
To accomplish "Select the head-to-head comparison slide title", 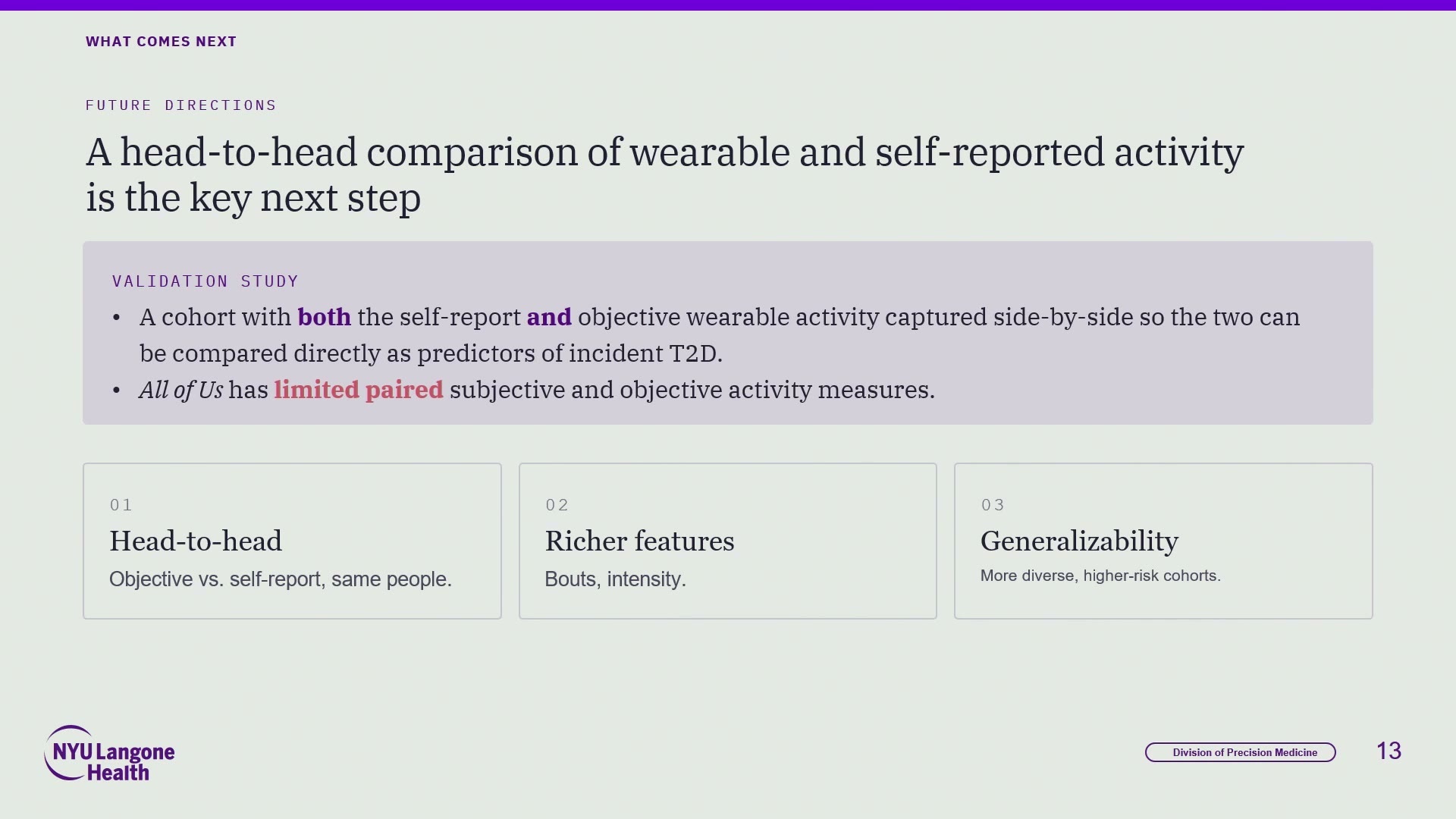I will 665,174.
